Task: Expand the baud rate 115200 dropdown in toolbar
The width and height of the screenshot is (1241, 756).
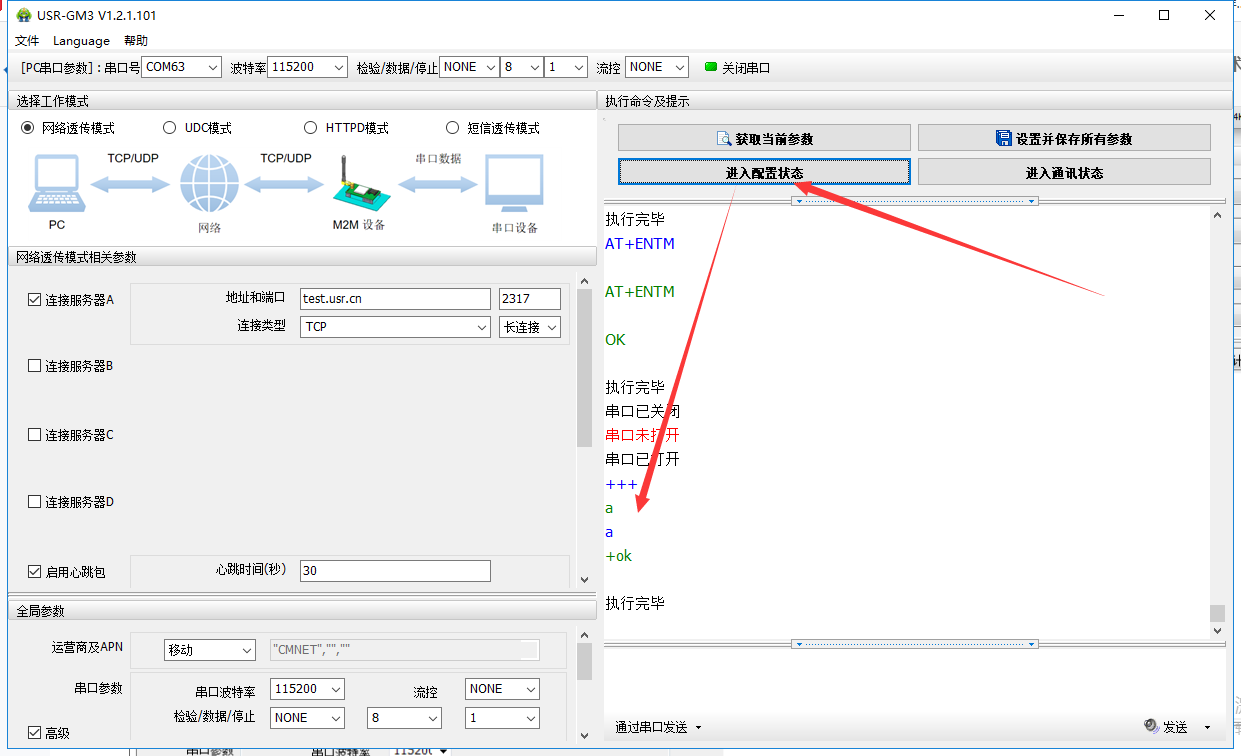Action: coord(308,67)
